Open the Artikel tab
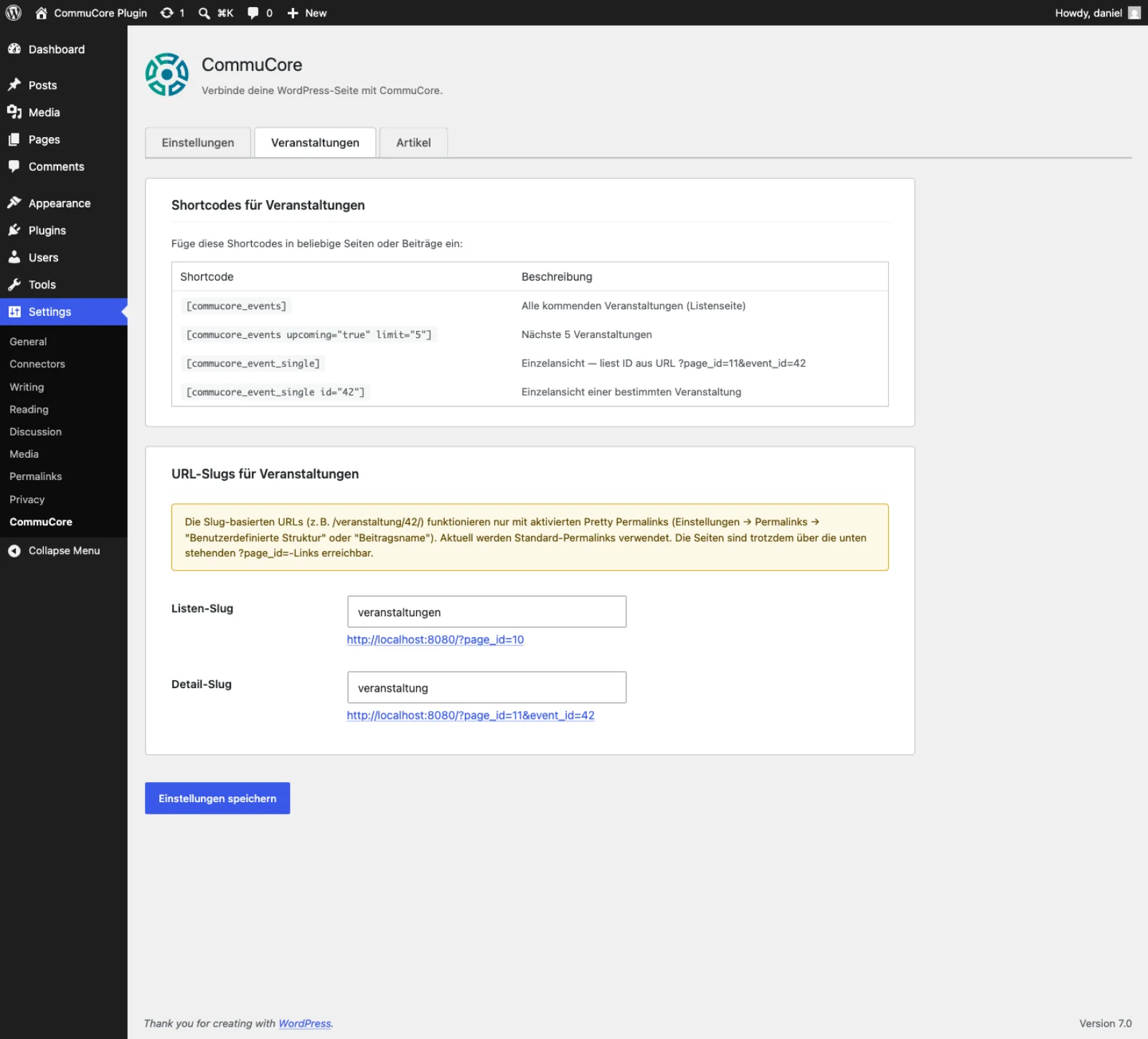This screenshot has width=1148, height=1039. click(x=413, y=142)
